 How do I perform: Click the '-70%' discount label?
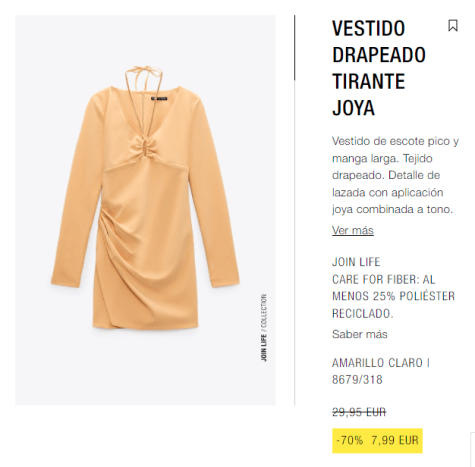[x=349, y=440]
